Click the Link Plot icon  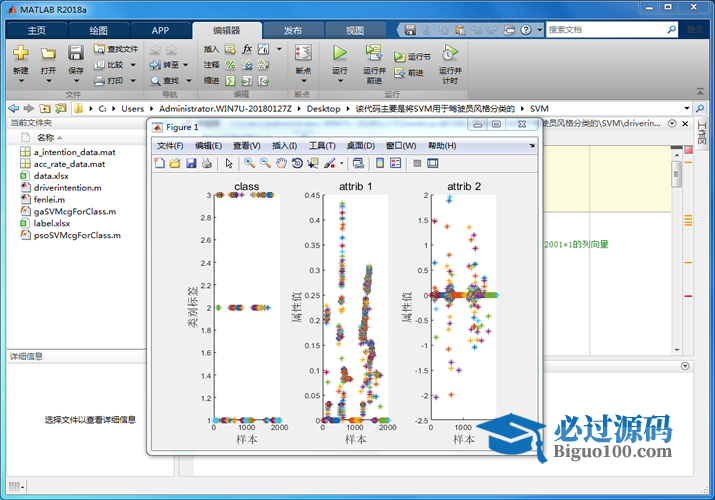coord(358,163)
